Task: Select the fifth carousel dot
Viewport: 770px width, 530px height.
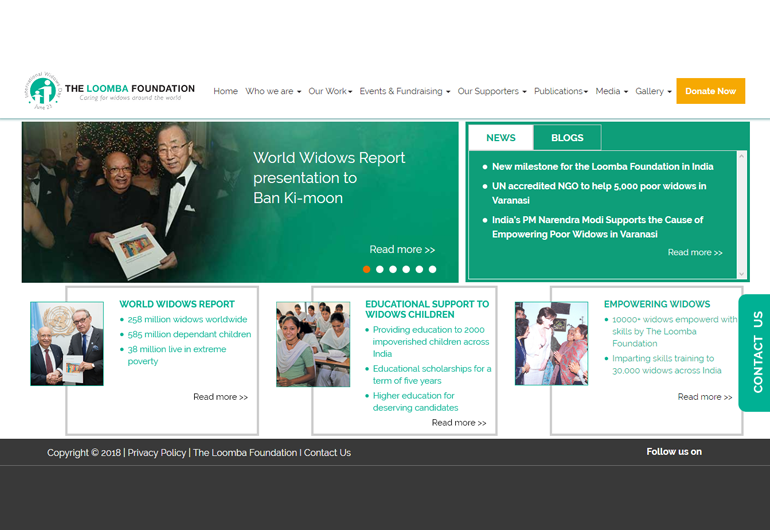Action: point(419,269)
